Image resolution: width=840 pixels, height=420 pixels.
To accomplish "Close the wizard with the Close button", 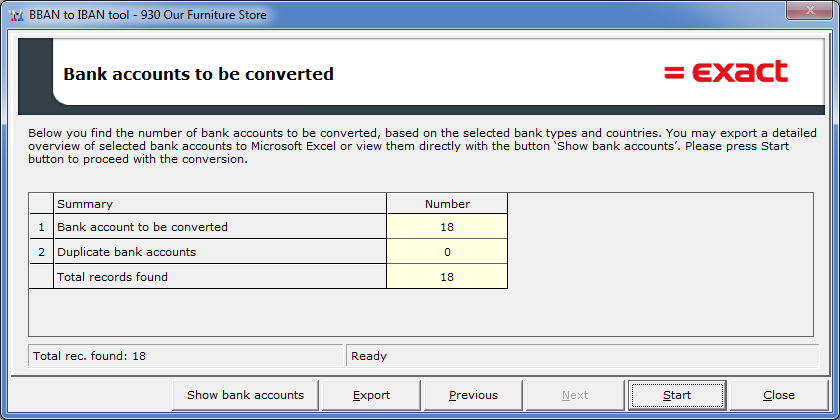I will [778, 395].
